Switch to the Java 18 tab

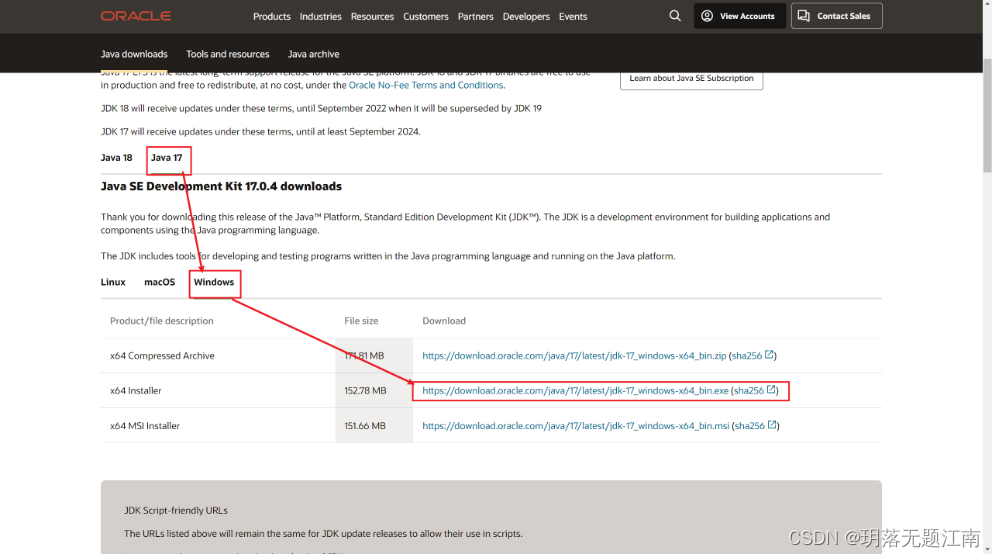click(116, 158)
